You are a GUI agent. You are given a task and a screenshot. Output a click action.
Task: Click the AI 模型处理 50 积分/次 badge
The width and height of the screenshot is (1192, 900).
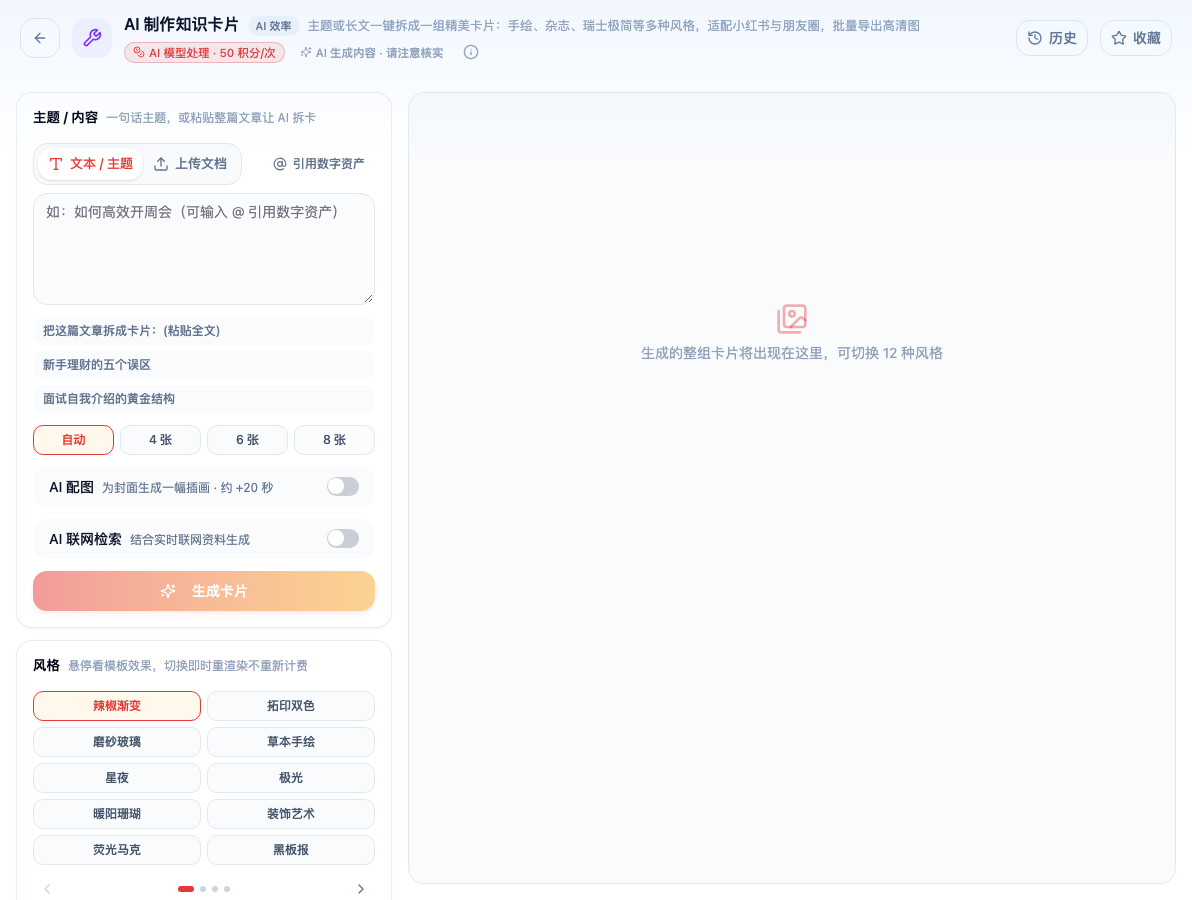(204, 52)
